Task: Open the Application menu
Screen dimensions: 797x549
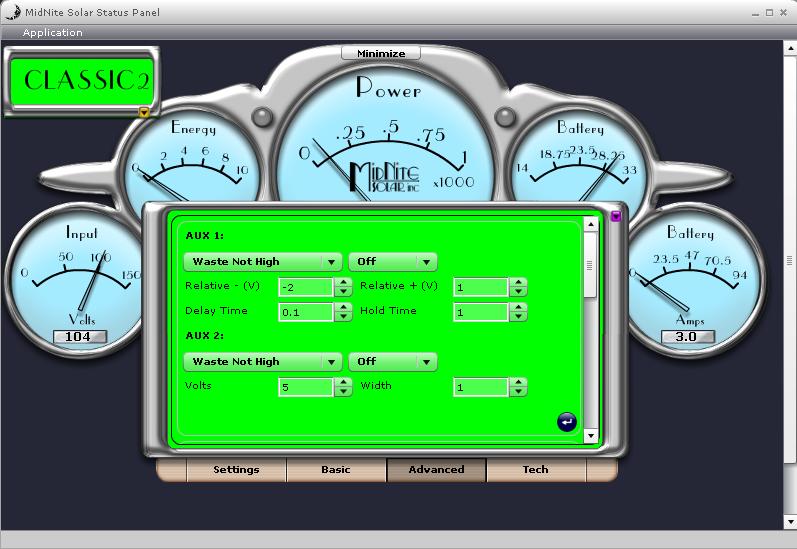Action: pos(52,33)
